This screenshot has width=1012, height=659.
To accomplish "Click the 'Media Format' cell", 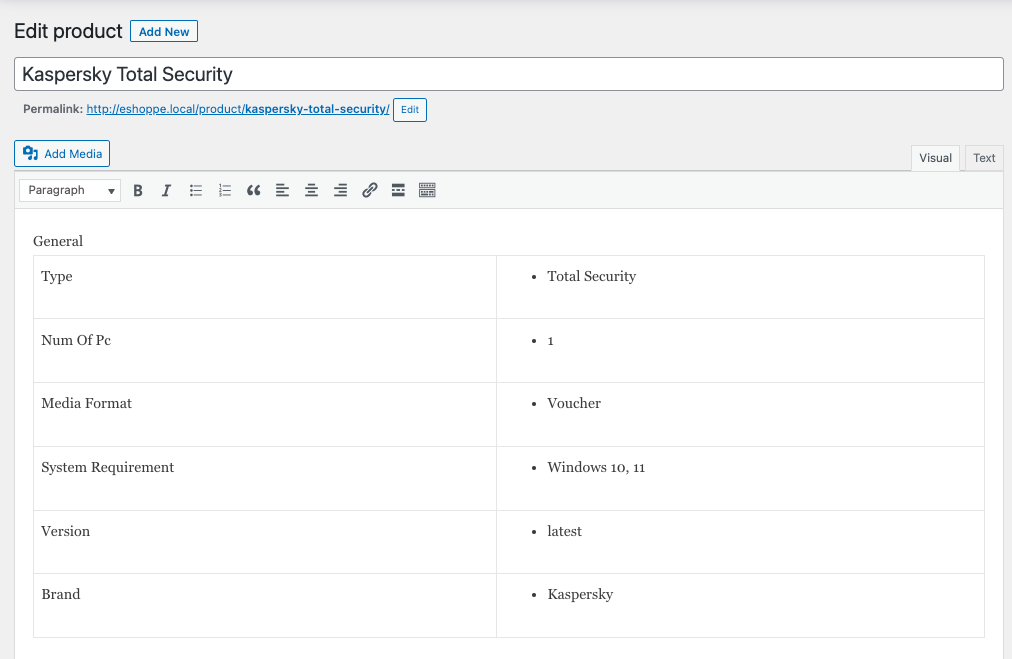I will 265,414.
